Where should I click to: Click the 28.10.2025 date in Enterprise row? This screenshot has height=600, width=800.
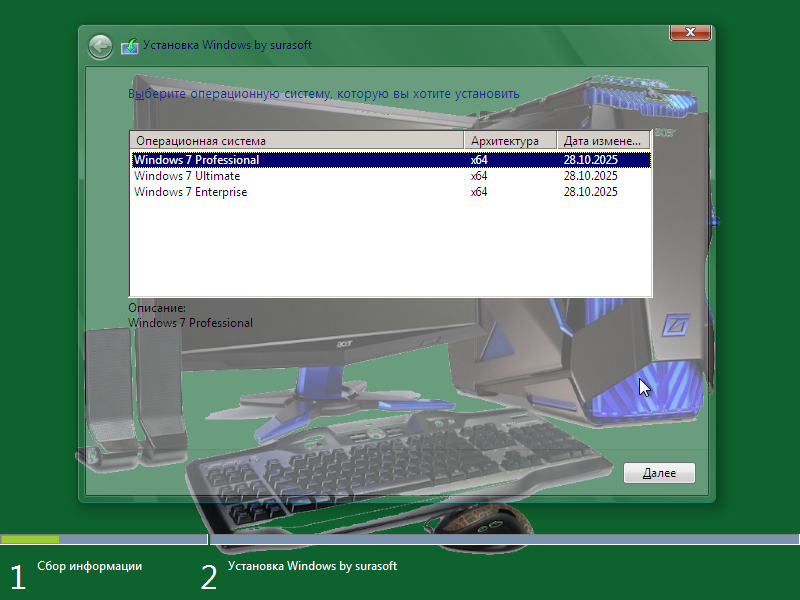[590, 192]
